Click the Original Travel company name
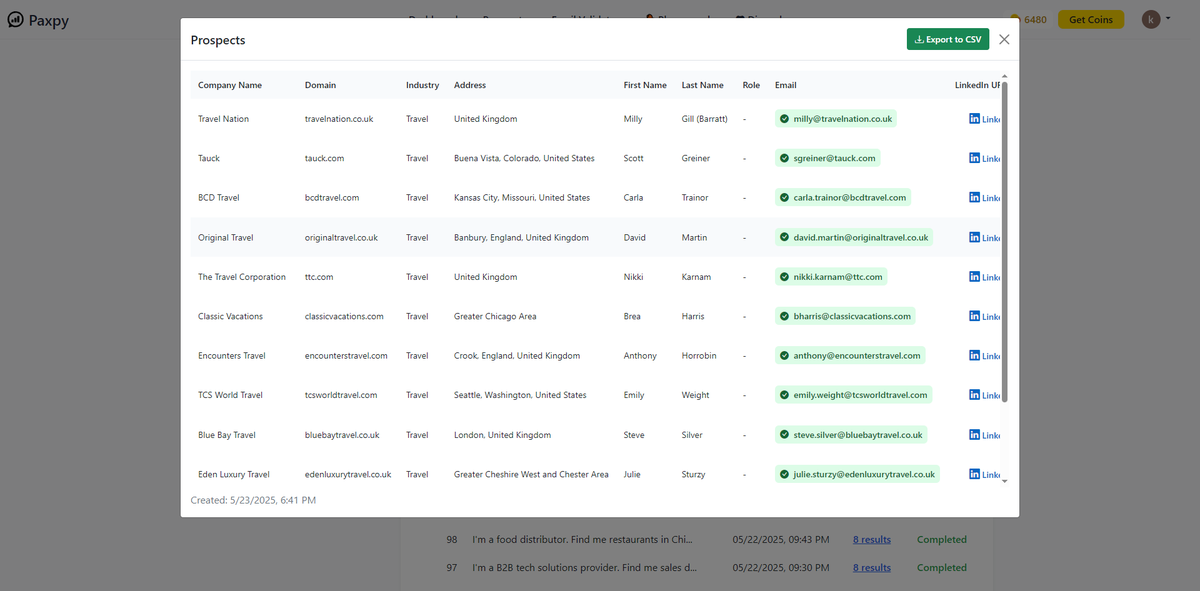Viewport: 1200px width, 591px height. pos(226,238)
